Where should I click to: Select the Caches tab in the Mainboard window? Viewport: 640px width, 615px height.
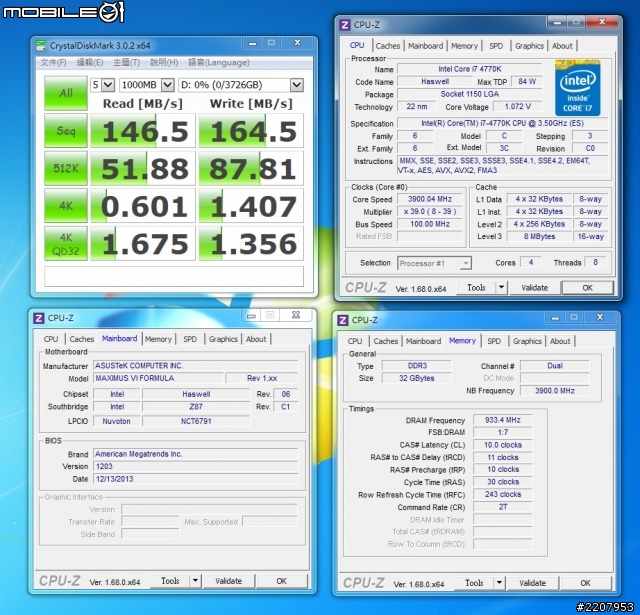(82, 339)
